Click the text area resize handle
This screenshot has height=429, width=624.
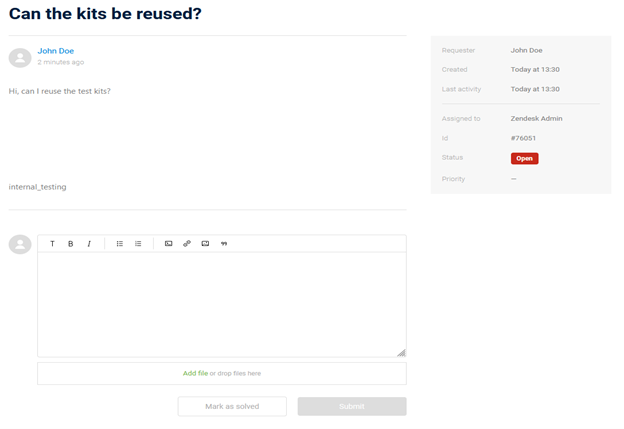click(x=401, y=353)
